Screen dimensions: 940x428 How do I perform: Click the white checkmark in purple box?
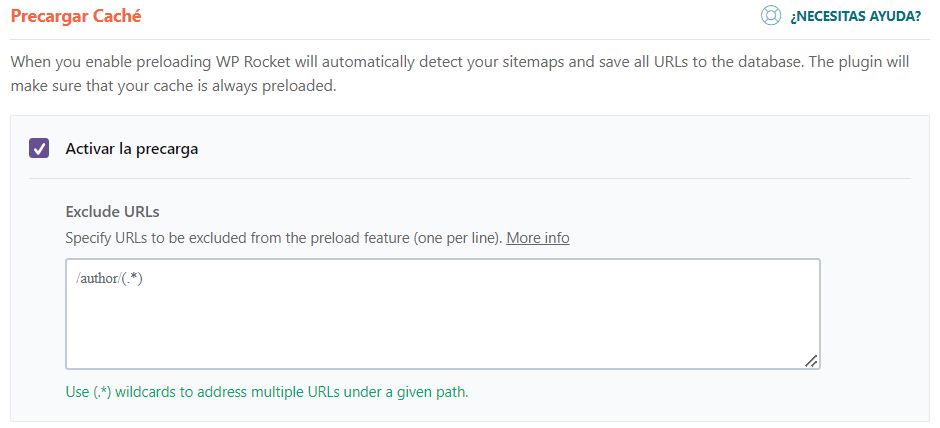coord(40,148)
